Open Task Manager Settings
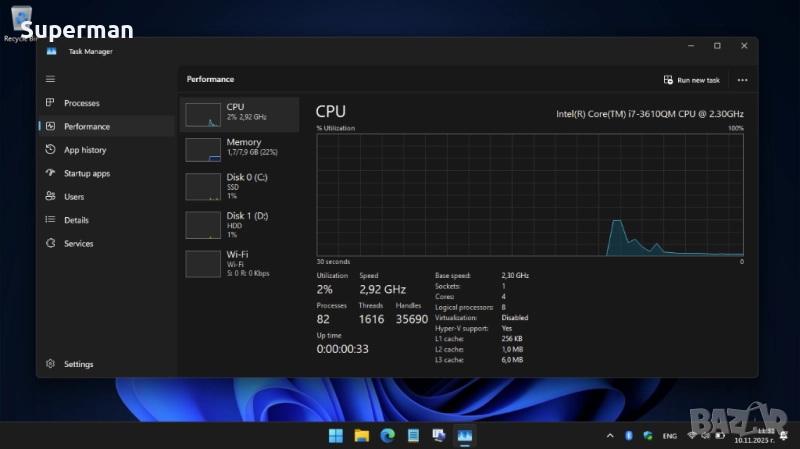800x449 pixels. point(78,365)
